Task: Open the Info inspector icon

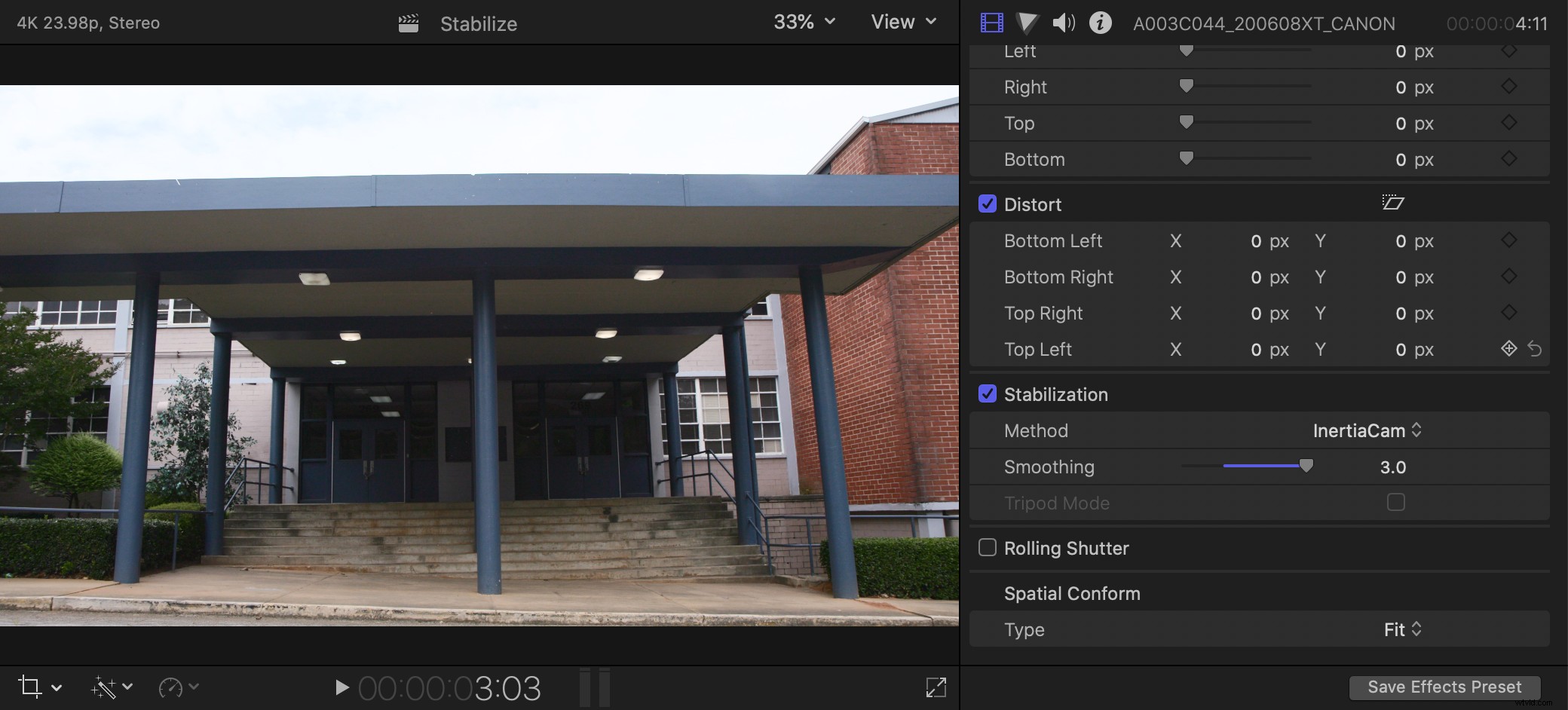Action: 1100,22
